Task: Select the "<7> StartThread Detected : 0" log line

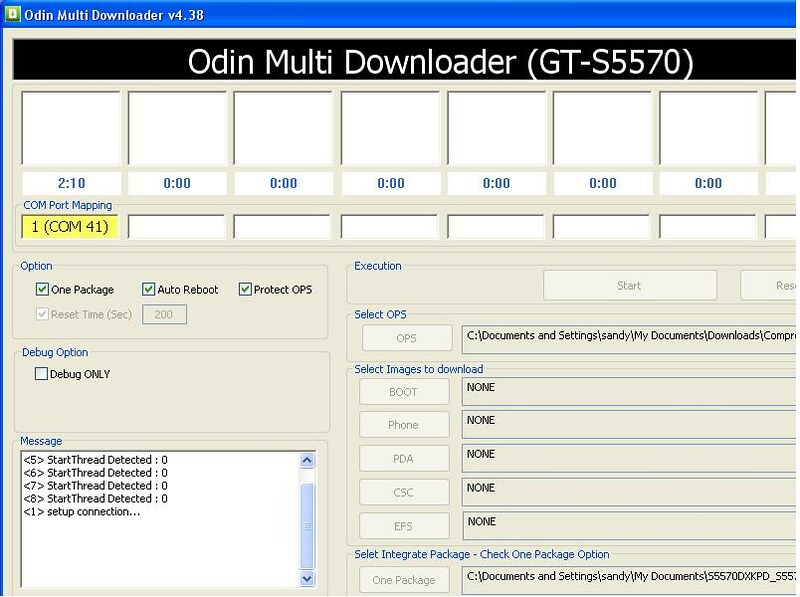Action: (95, 485)
